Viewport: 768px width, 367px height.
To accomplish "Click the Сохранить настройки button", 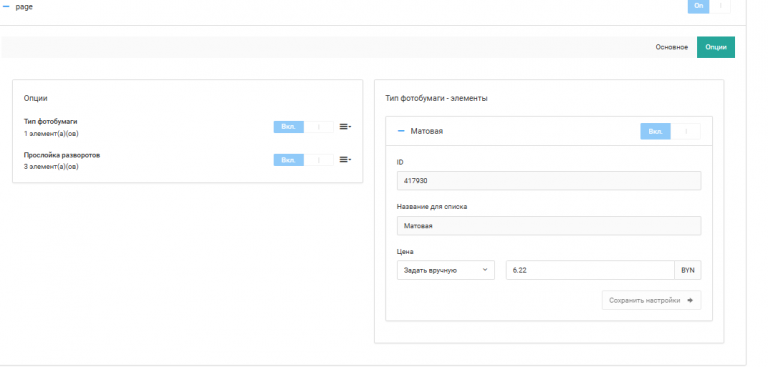I will [651, 300].
